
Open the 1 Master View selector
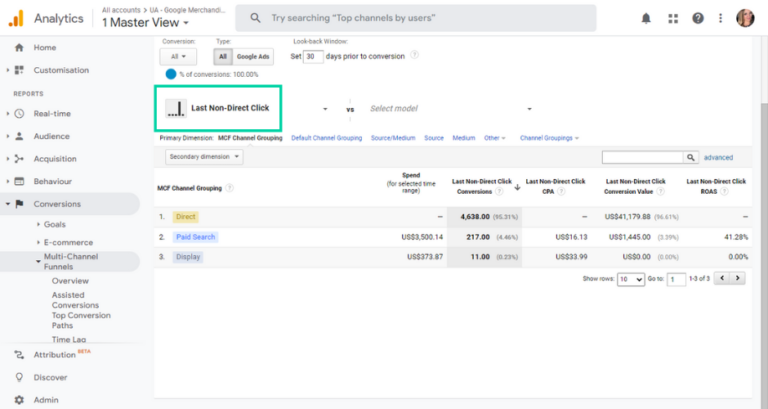[x=145, y=23]
